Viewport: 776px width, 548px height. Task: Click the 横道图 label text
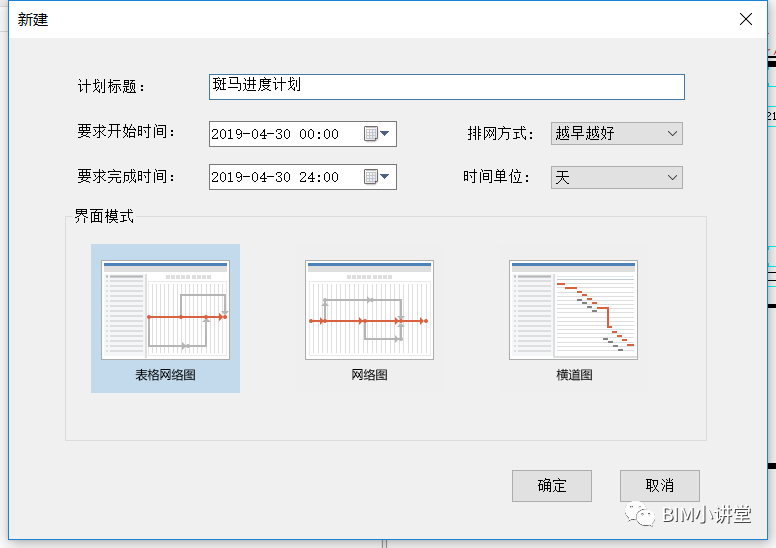[574, 375]
